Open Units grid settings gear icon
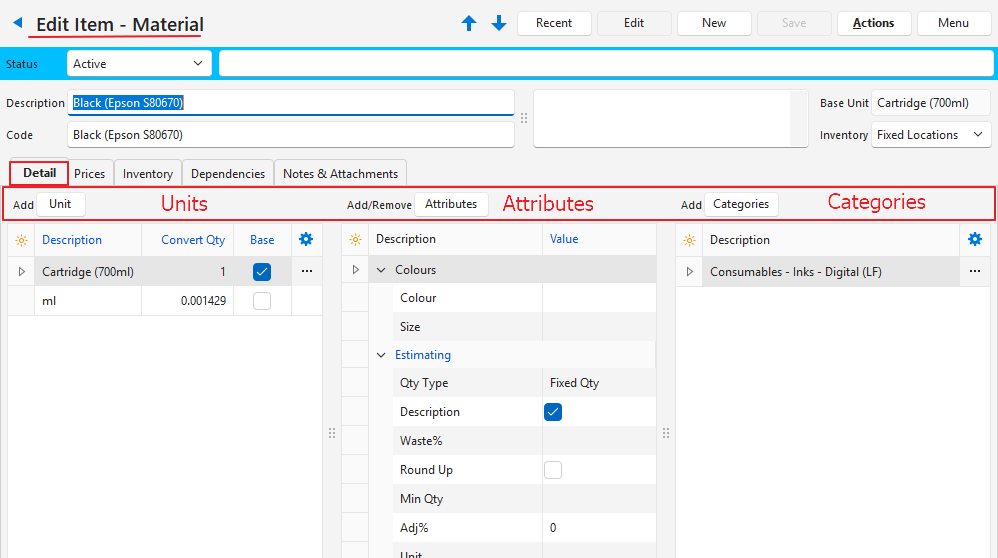 tap(306, 239)
